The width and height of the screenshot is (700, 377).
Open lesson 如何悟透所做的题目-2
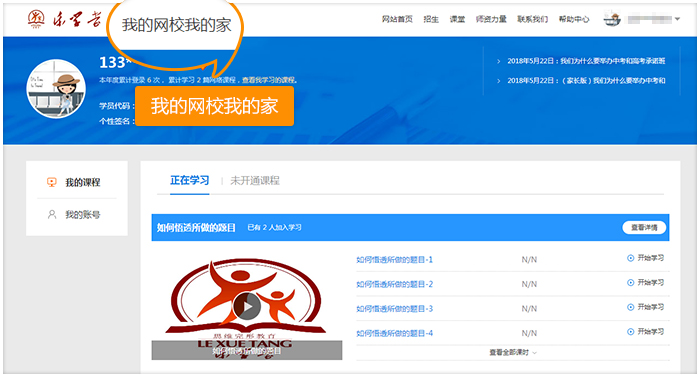[x=394, y=284]
